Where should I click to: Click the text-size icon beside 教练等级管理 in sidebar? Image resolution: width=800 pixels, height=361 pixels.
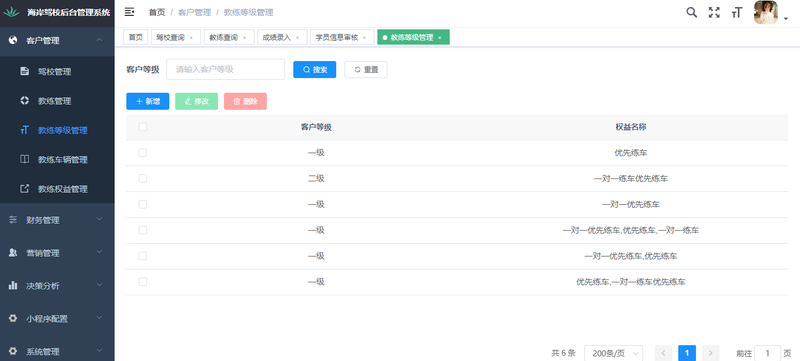pyautogui.click(x=24, y=130)
